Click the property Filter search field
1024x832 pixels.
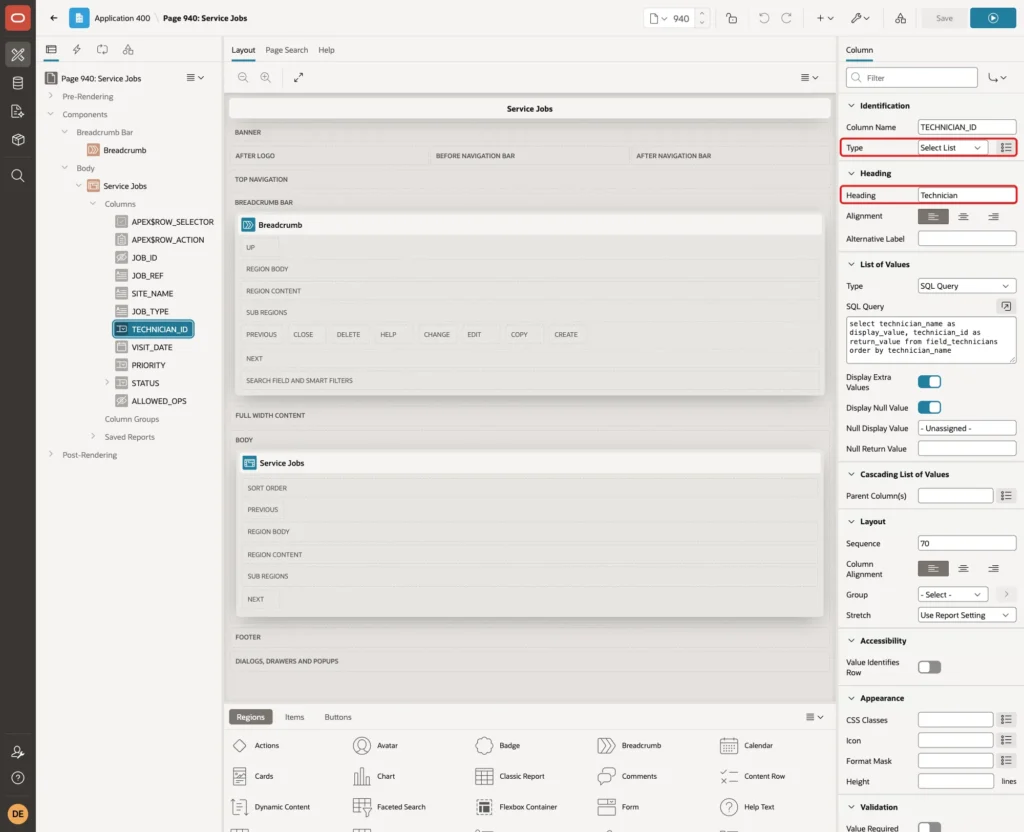click(912, 78)
